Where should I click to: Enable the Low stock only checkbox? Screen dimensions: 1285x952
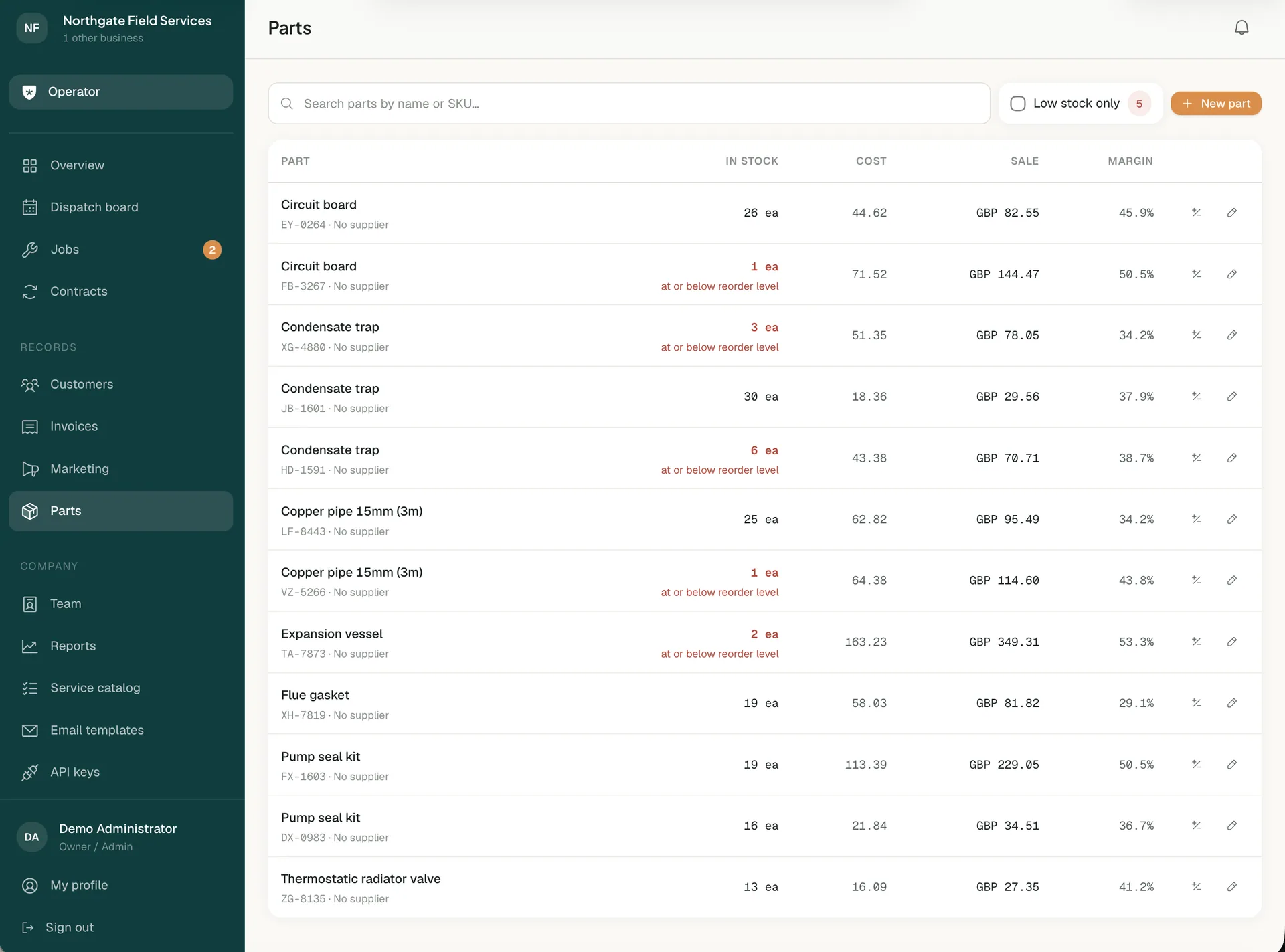pos(1017,104)
